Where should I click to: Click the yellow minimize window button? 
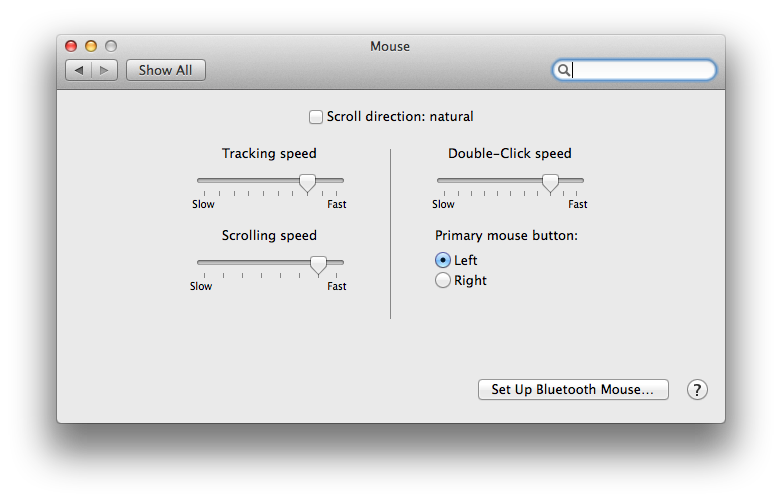point(91,46)
